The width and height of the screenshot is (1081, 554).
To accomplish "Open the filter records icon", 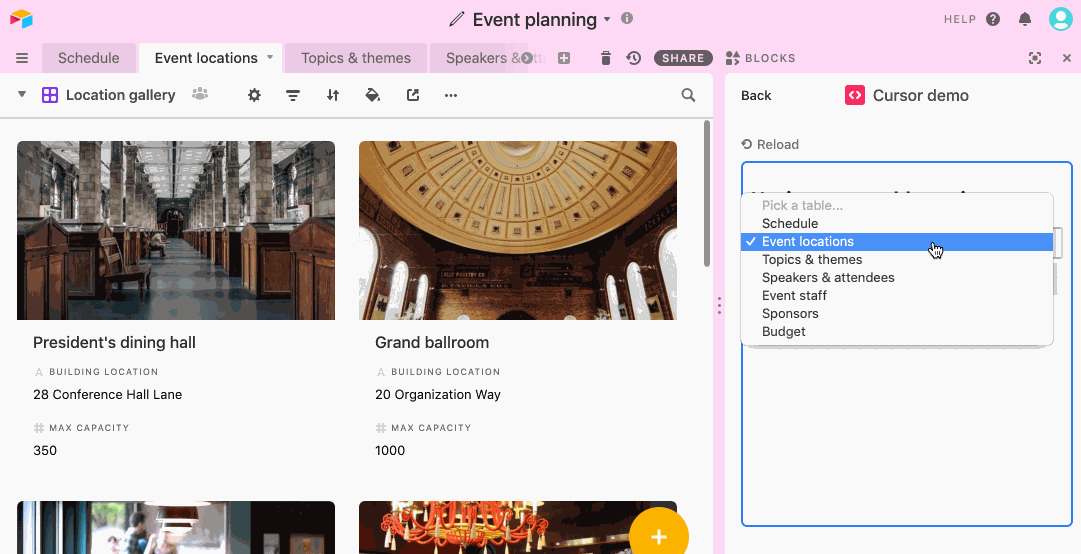I will (293, 95).
